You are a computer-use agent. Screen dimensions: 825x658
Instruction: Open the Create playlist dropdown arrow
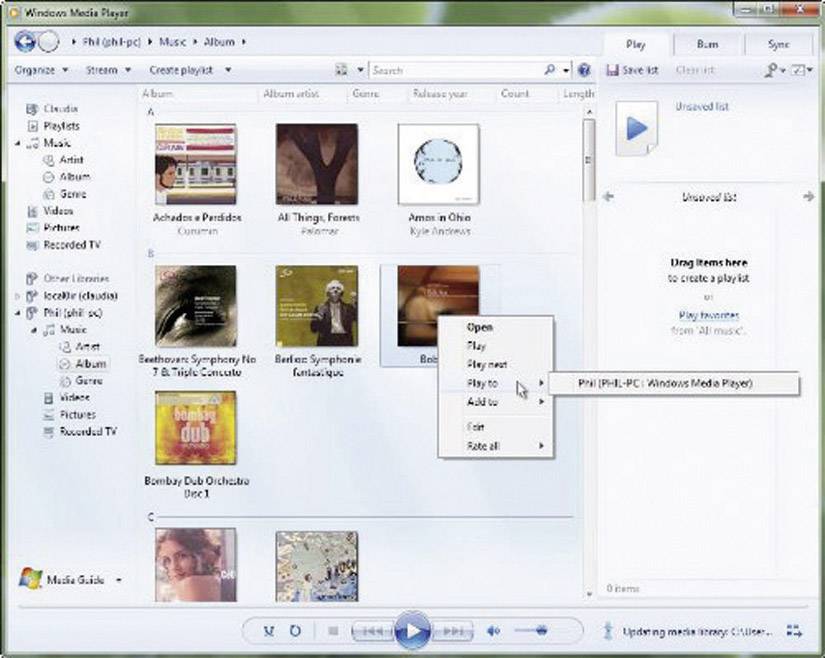[228, 69]
